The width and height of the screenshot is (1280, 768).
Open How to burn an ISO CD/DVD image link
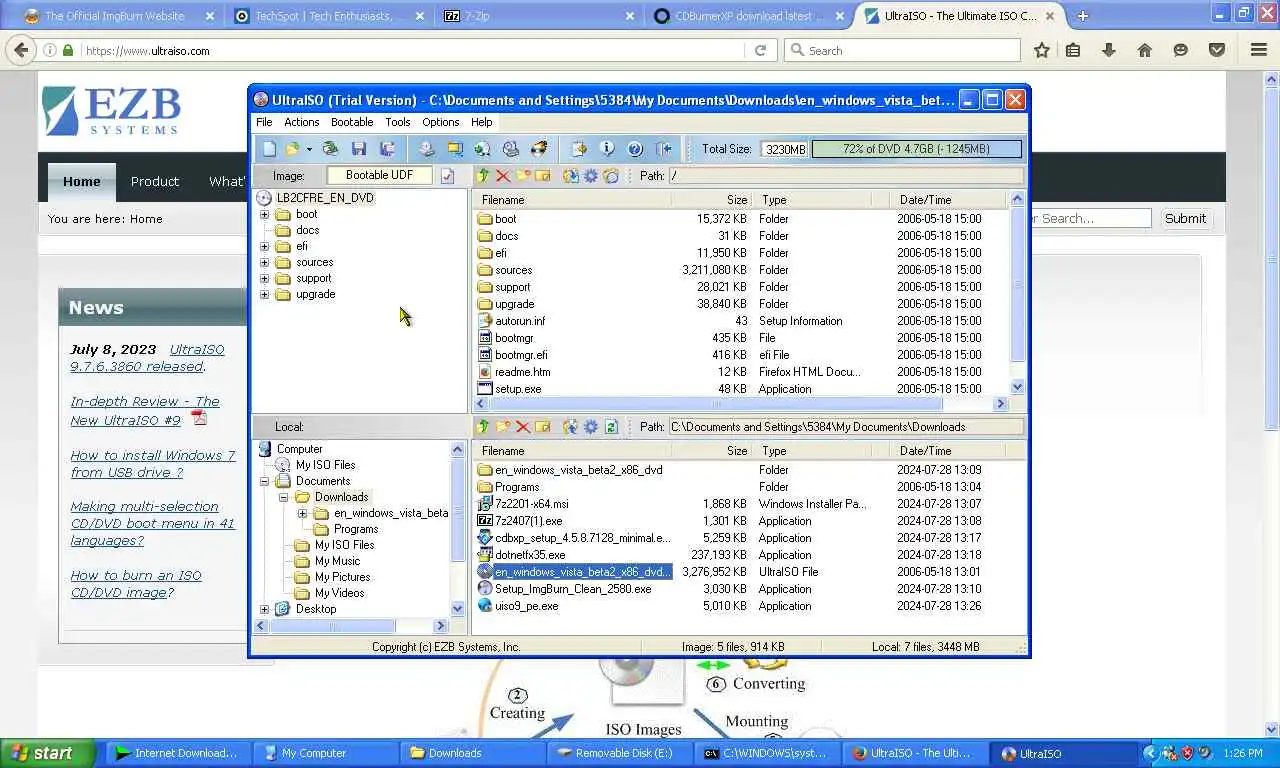pos(135,584)
